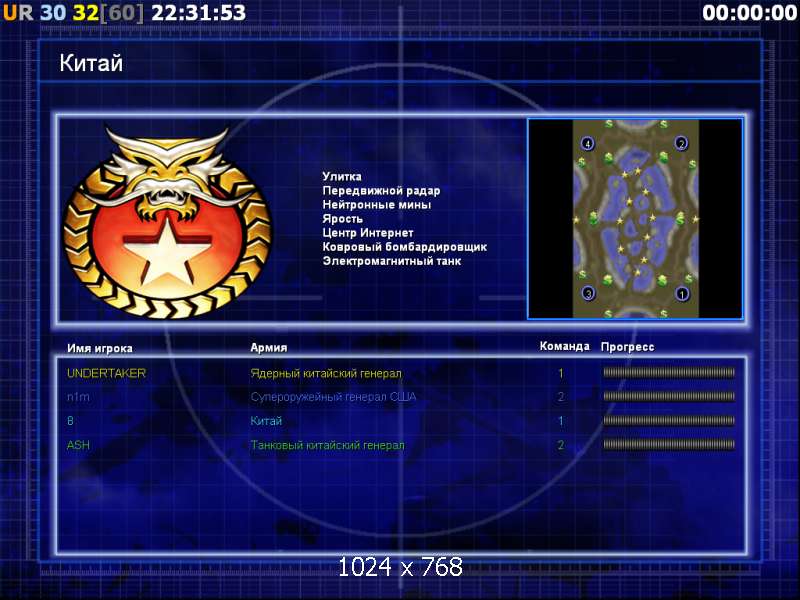Select start position 2 on the map
This screenshot has width=800, height=600.
pos(682,143)
